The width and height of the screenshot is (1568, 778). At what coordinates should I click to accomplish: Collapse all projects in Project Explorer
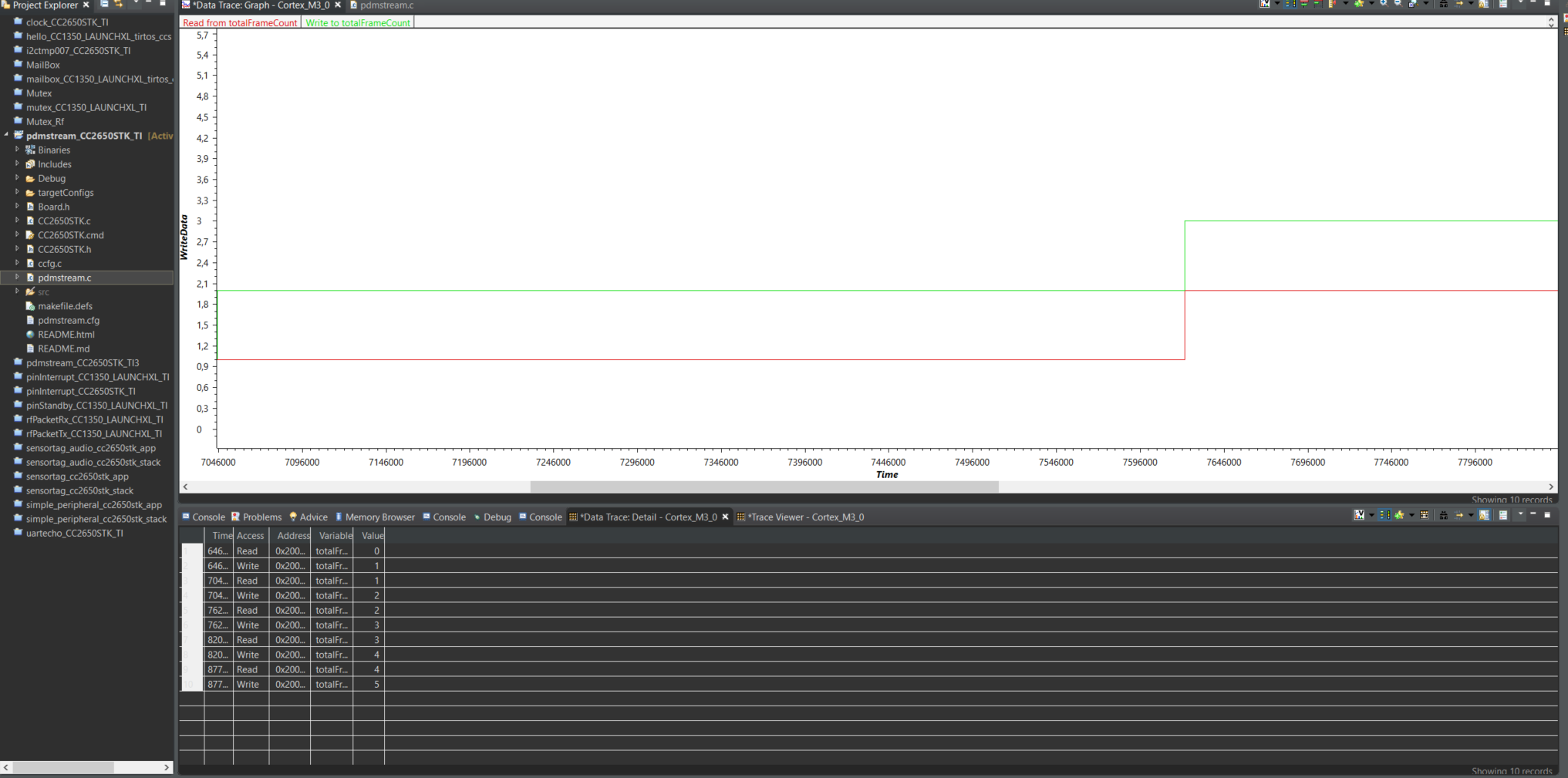point(104,4)
